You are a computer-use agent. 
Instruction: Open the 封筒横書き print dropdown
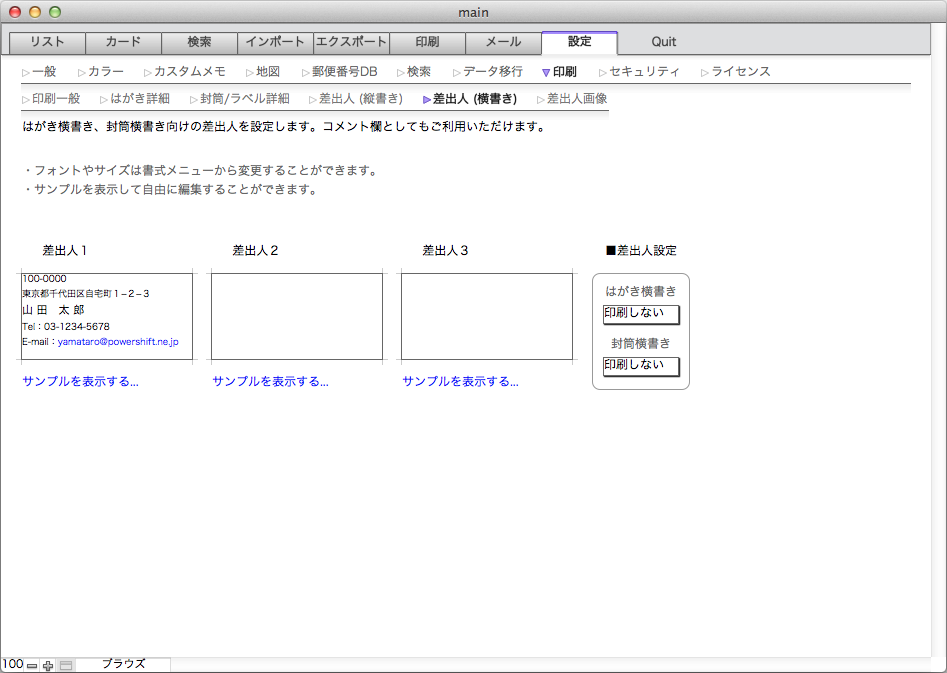coord(641,367)
